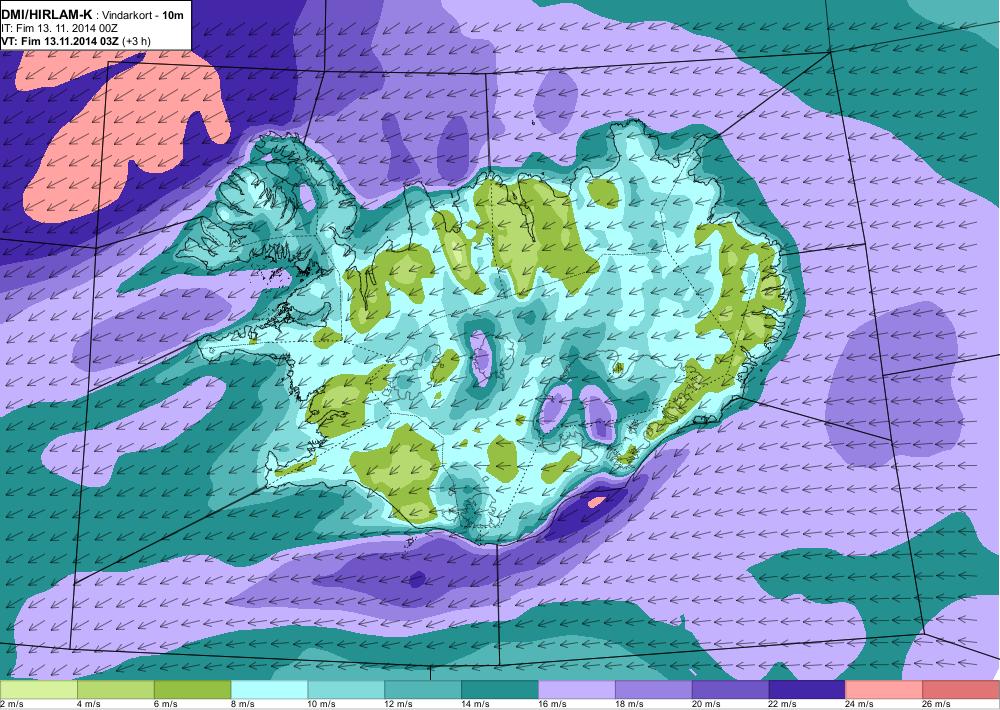Viewport: 1000px width, 710px height.
Task: Pick the medium purple swatch above '18 m/s'
Action: pyautogui.click(x=654, y=690)
